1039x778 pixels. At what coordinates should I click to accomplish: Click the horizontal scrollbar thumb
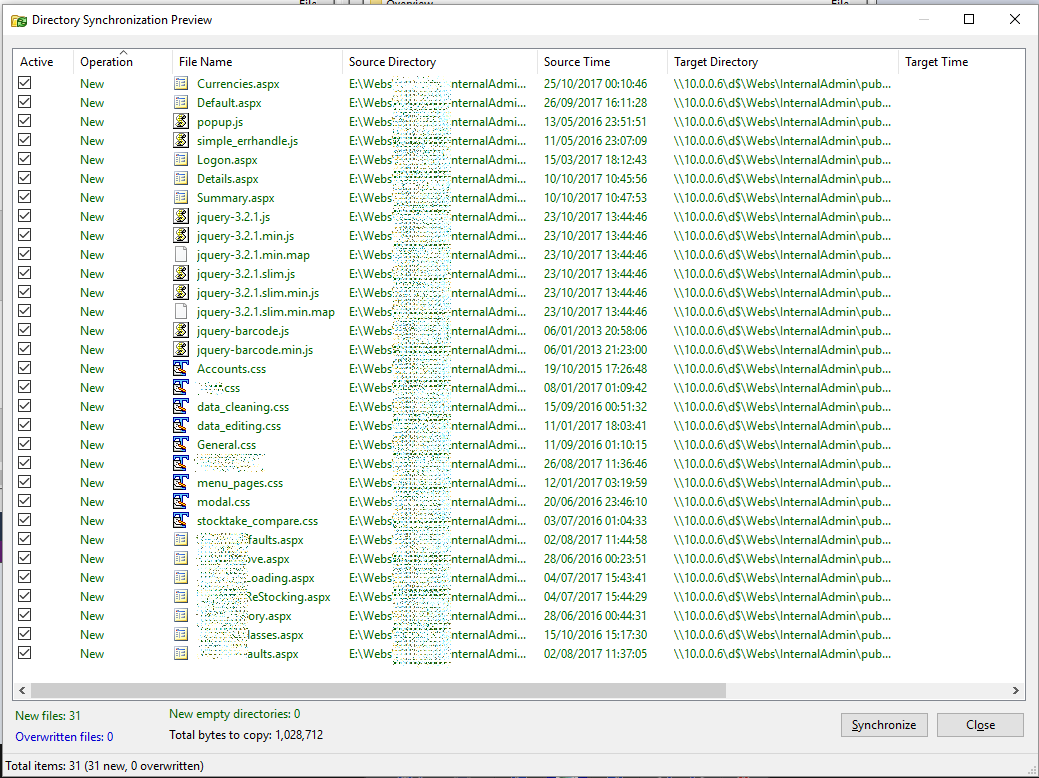coord(378,691)
